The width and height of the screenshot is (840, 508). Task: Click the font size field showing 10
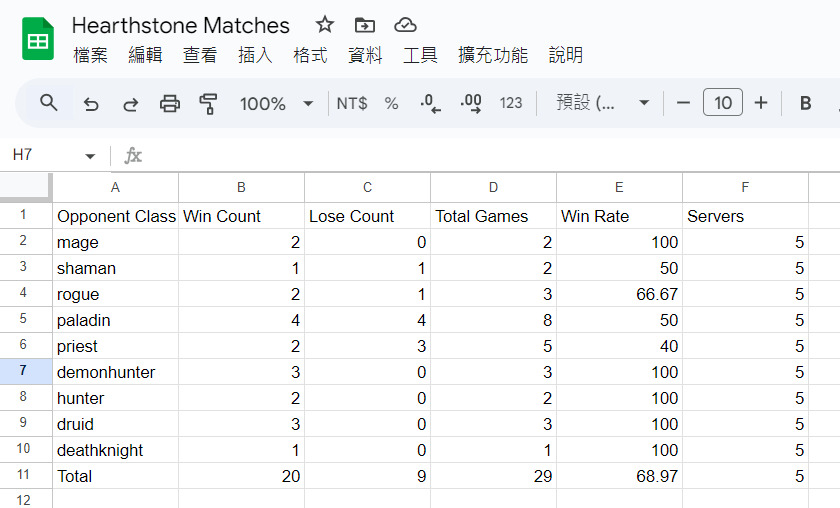[x=723, y=102]
